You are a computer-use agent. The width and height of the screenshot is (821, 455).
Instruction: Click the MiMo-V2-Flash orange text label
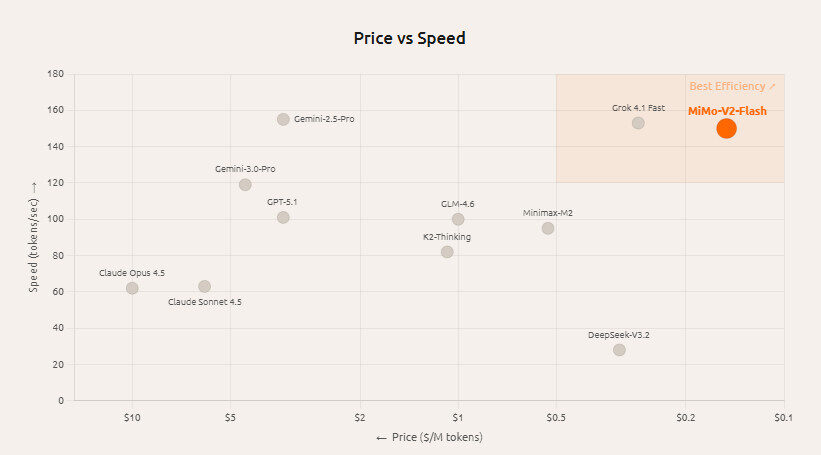coord(727,111)
